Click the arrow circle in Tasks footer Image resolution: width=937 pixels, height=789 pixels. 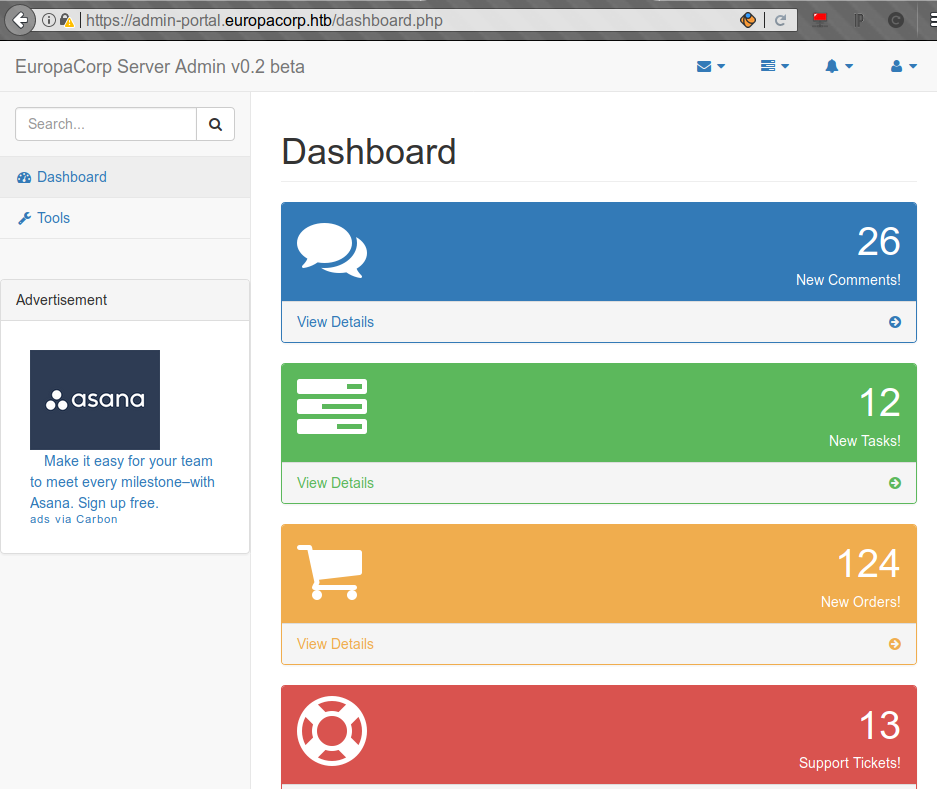click(895, 483)
